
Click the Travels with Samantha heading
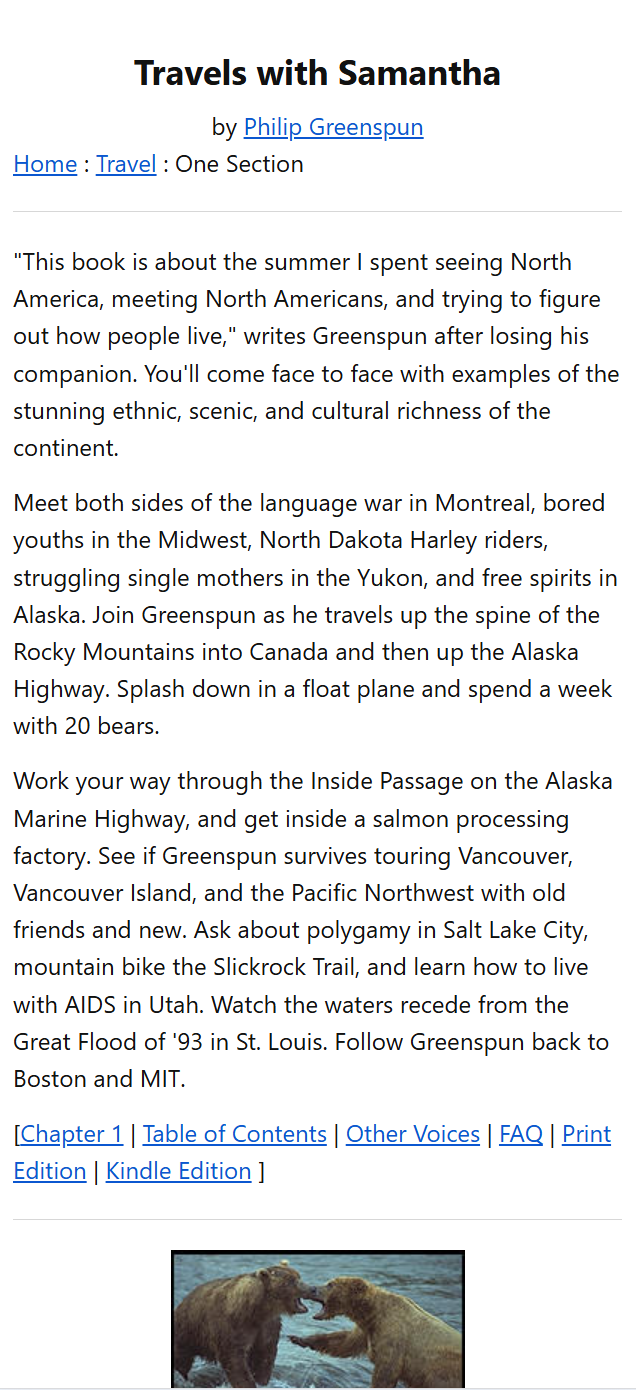click(318, 73)
